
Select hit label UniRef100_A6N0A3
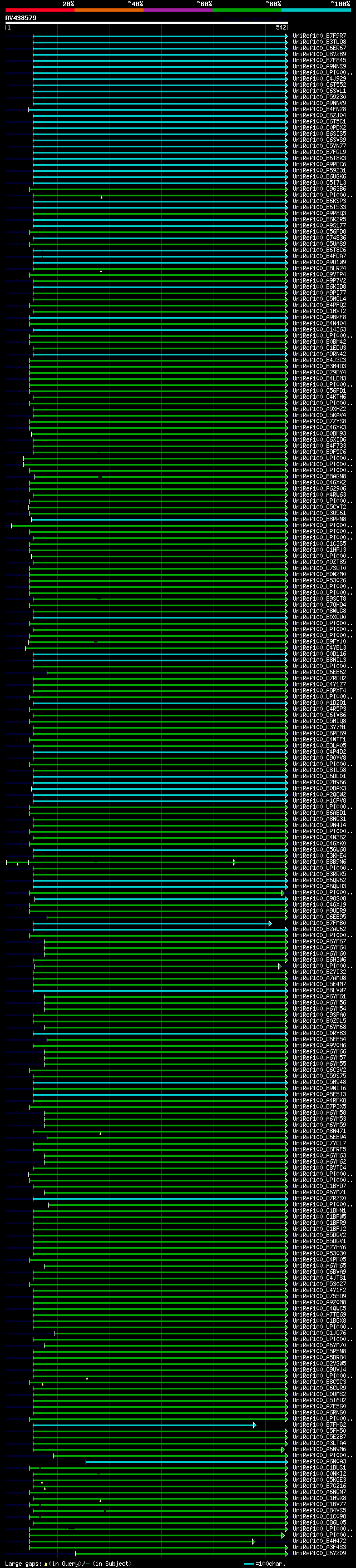tap(319, 1461)
